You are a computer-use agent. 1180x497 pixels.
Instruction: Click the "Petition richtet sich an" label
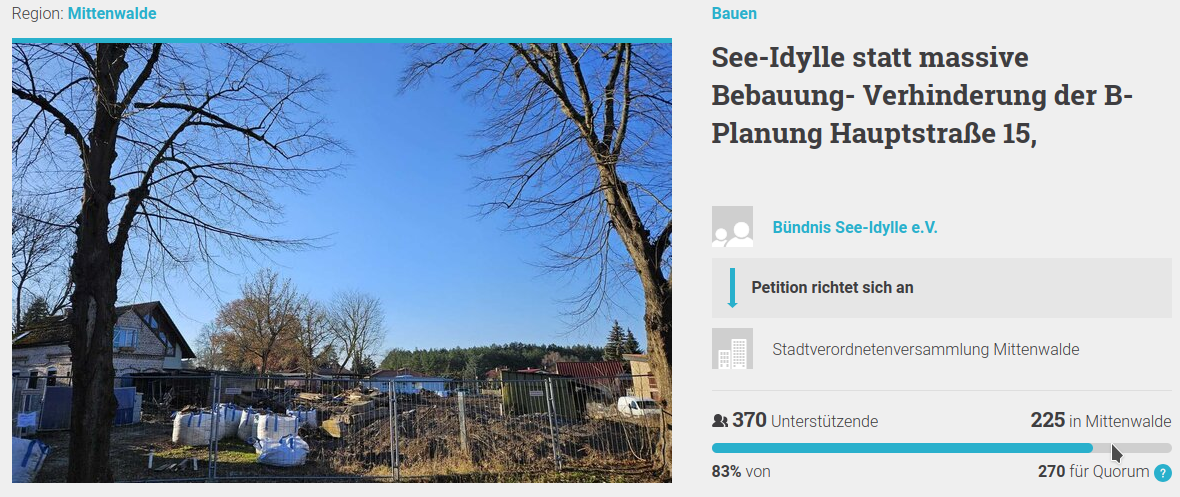(x=832, y=288)
